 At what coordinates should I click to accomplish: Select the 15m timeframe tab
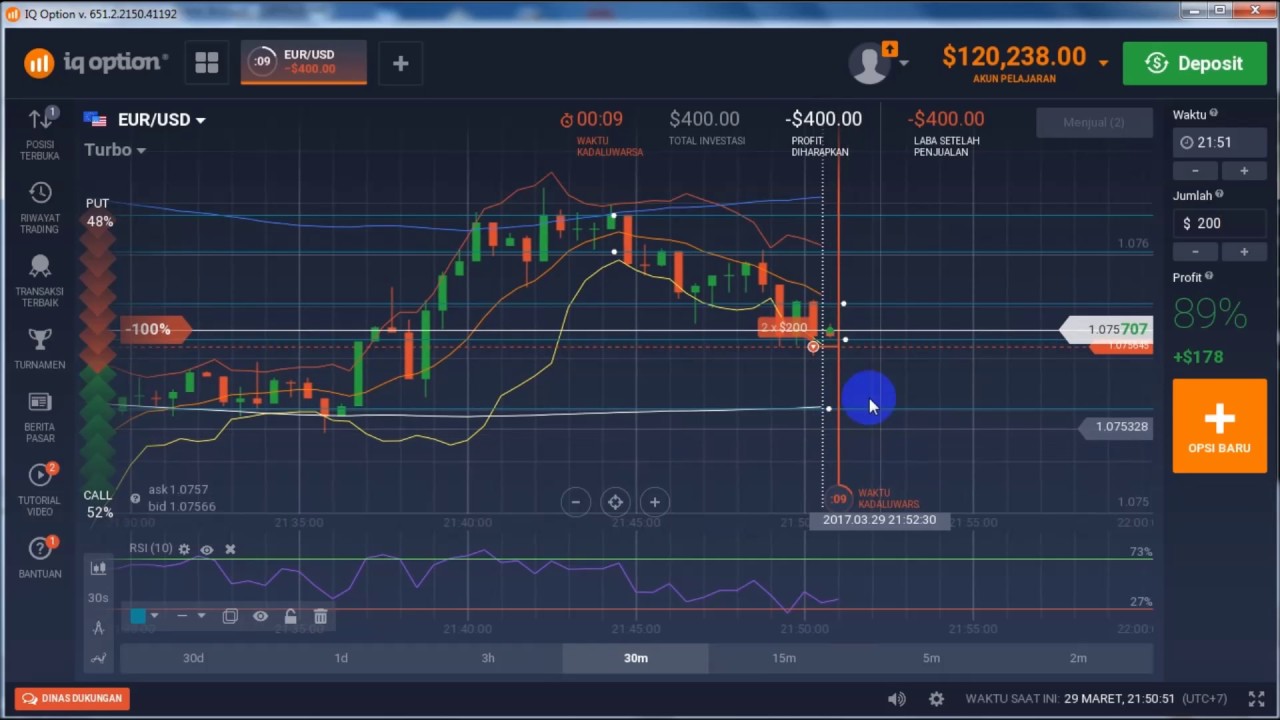784,658
